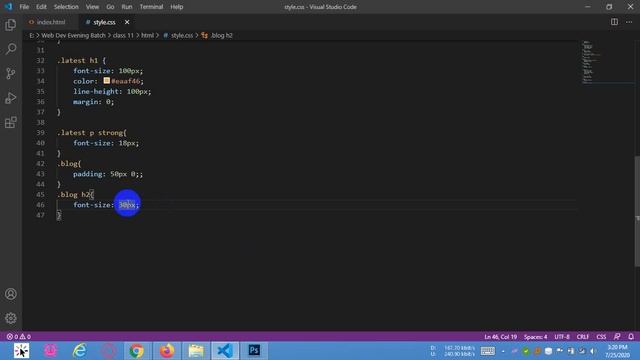Viewport: 640px width, 360px height.
Task: Click 'Spaces: 4' indentation setting
Action: [x=536, y=337]
